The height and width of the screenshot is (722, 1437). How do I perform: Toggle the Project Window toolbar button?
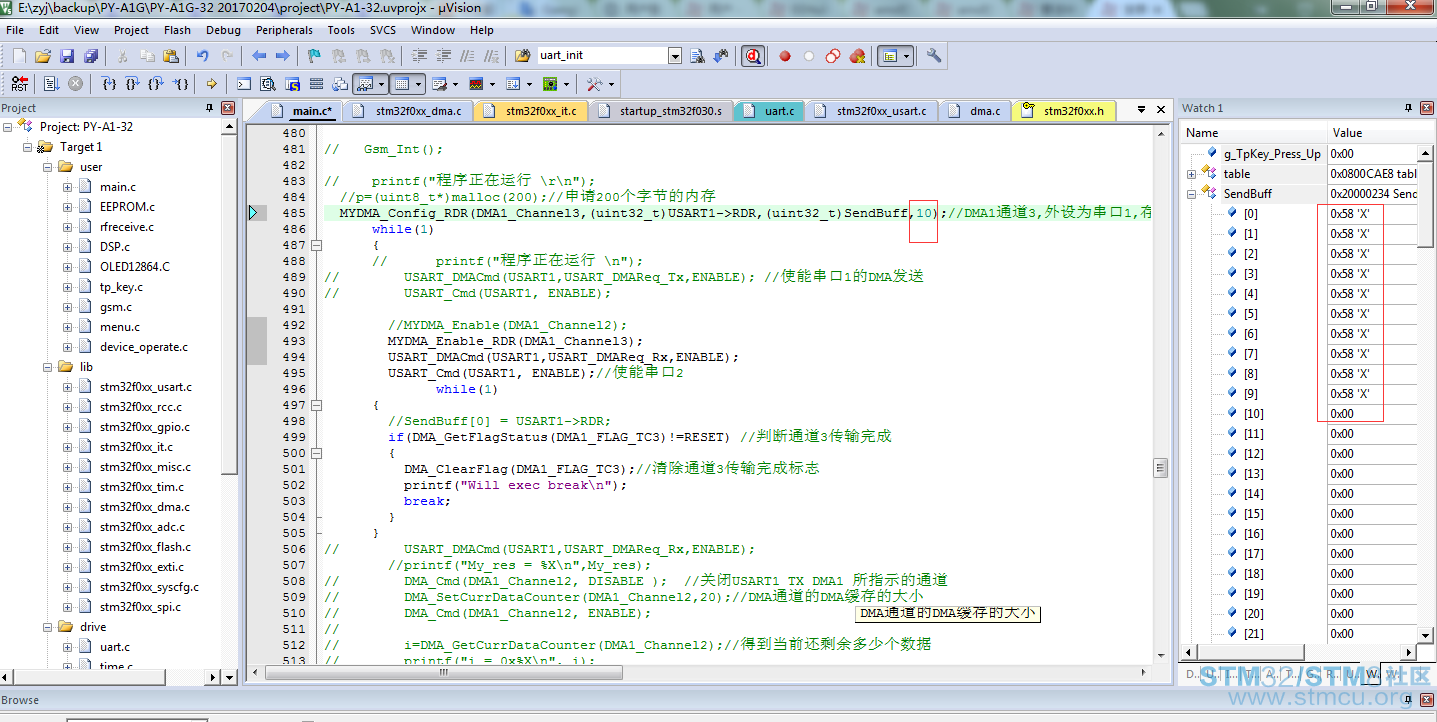[x=890, y=56]
